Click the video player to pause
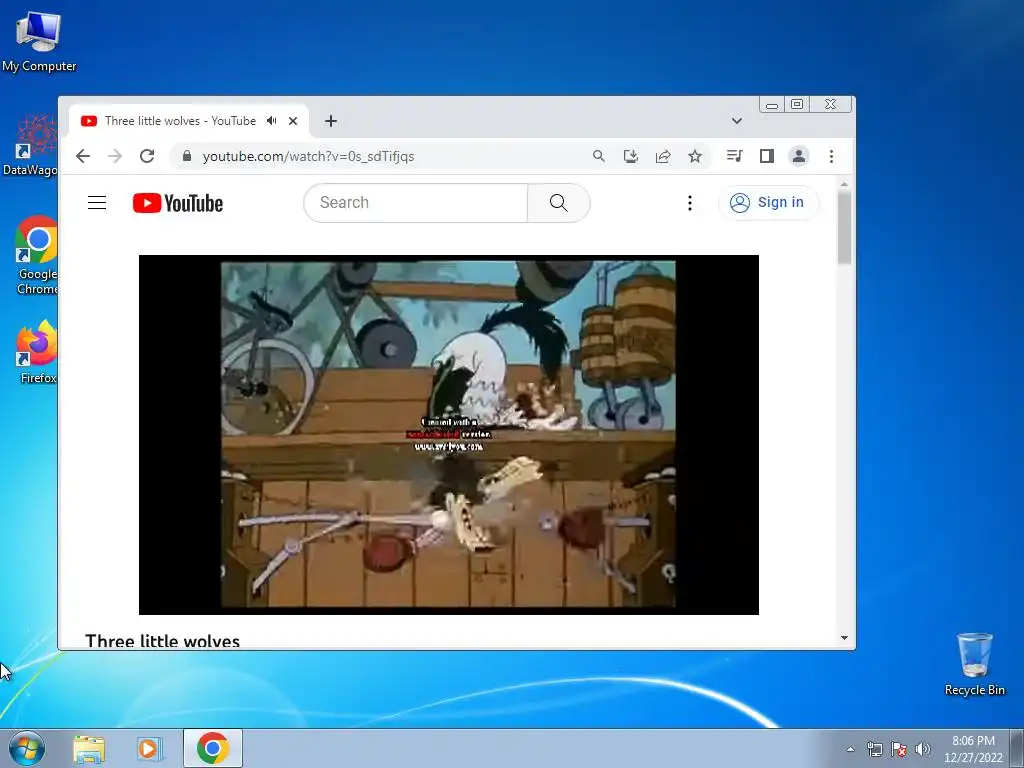 tap(449, 434)
